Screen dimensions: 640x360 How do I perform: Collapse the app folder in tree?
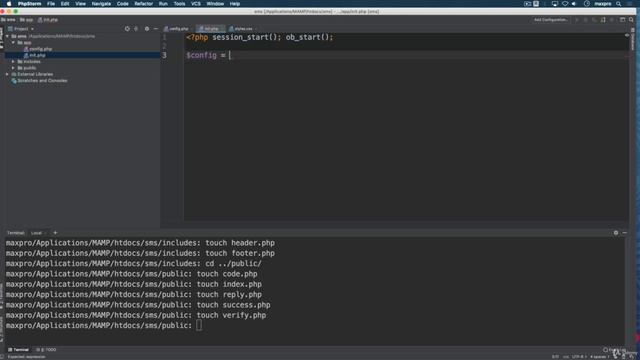(13, 42)
